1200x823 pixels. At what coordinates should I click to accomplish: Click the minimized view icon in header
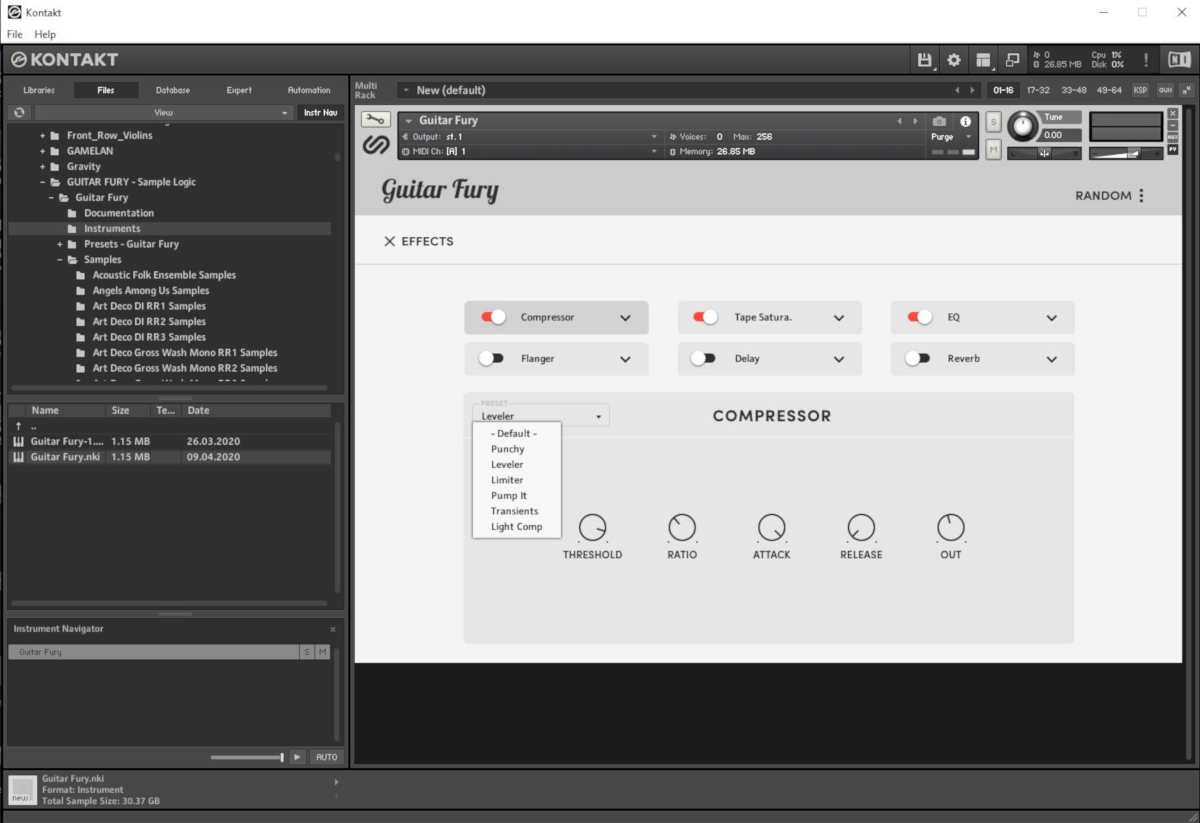click(1013, 60)
